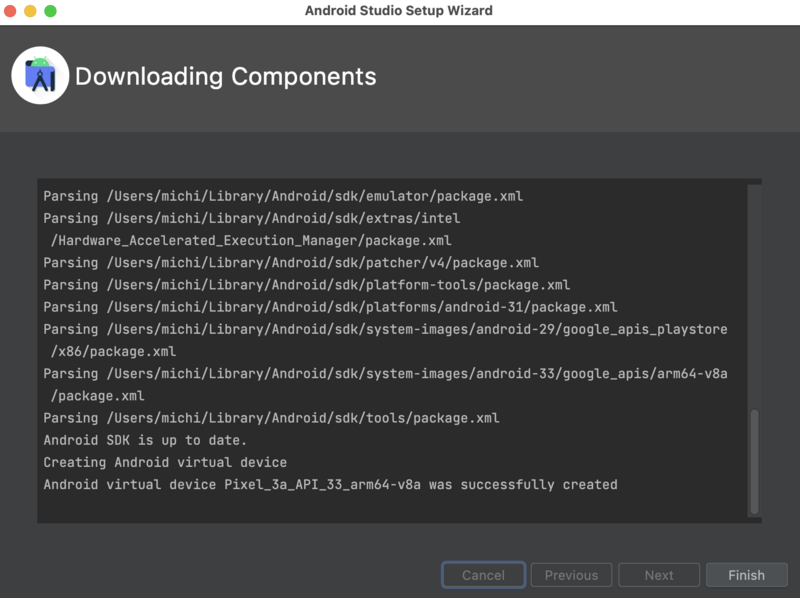Click the 'Downloading Components' heading

[226, 77]
